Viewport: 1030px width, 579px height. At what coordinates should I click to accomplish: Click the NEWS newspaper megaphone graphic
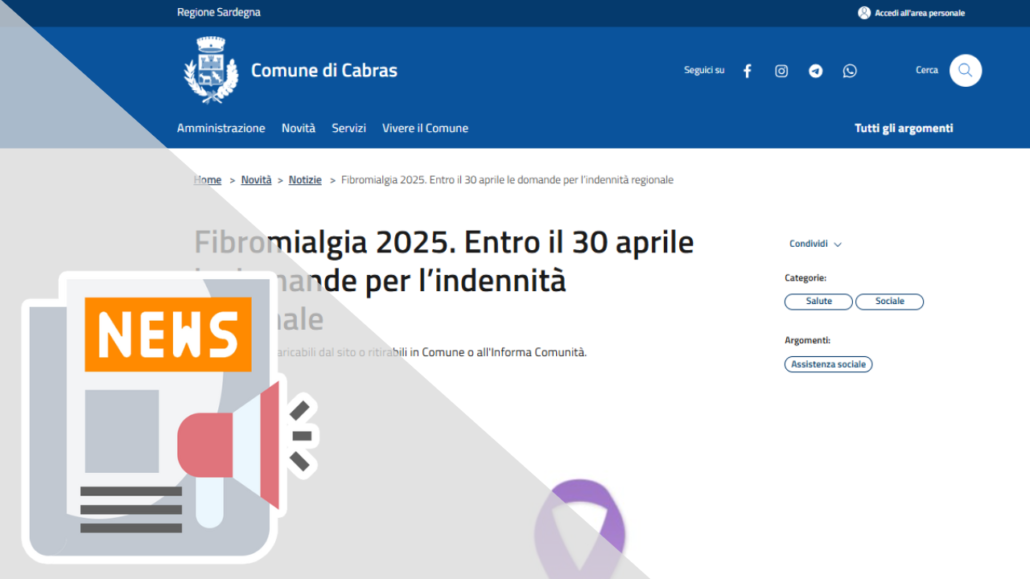(169, 417)
